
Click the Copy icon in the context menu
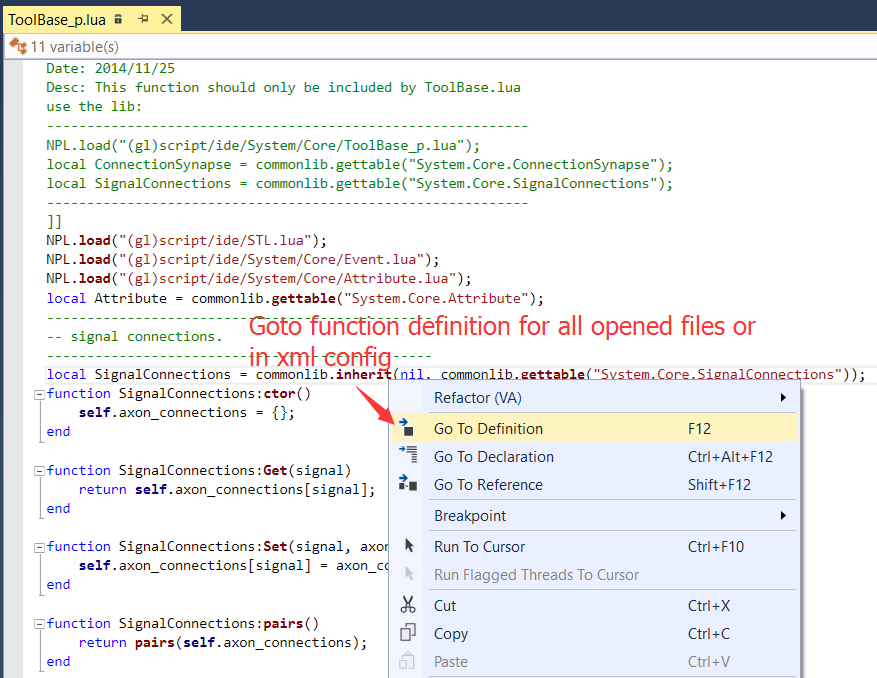(408, 633)
